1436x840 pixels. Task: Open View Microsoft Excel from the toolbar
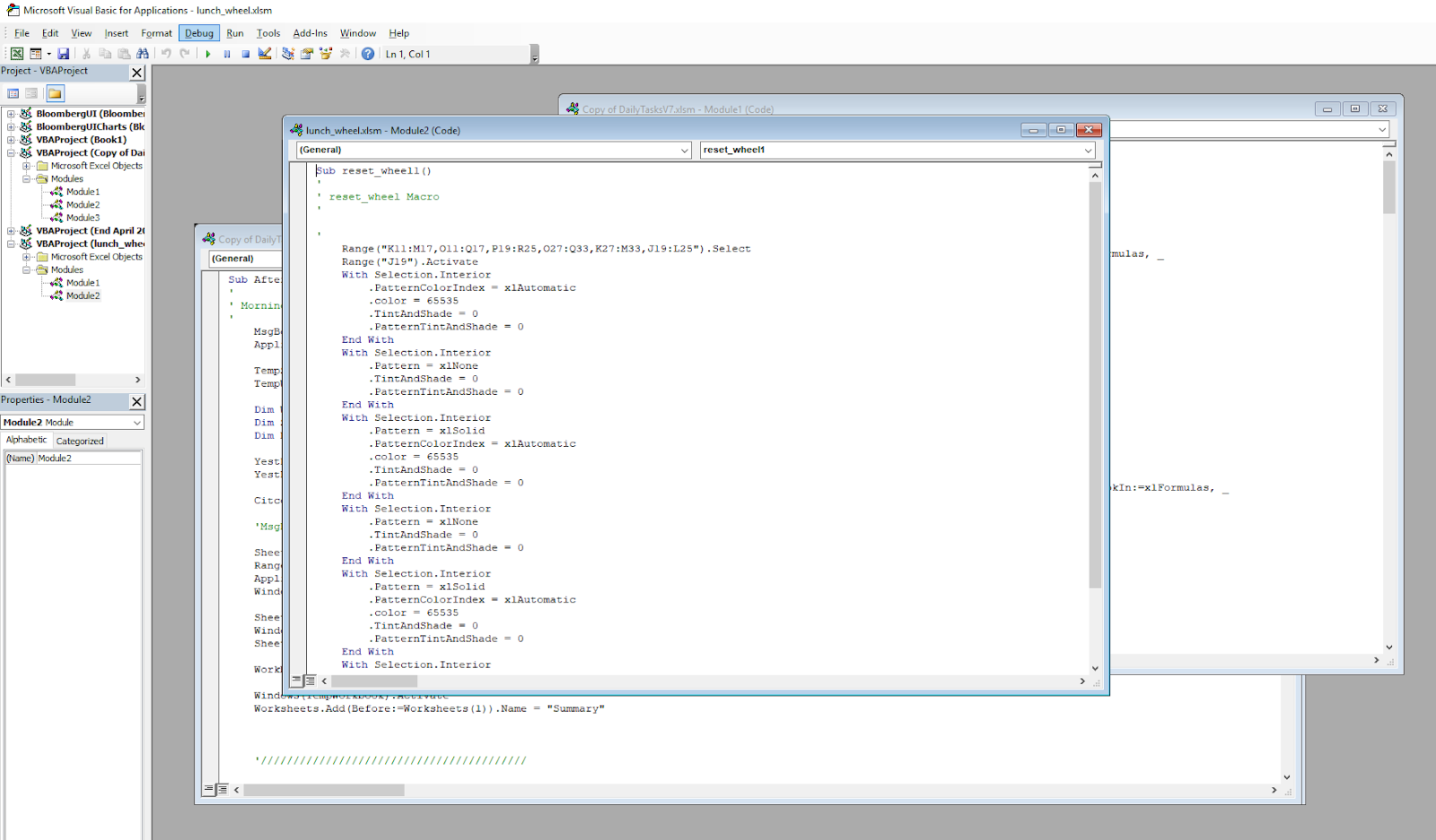pyautogui.click(x=17, y=54)
